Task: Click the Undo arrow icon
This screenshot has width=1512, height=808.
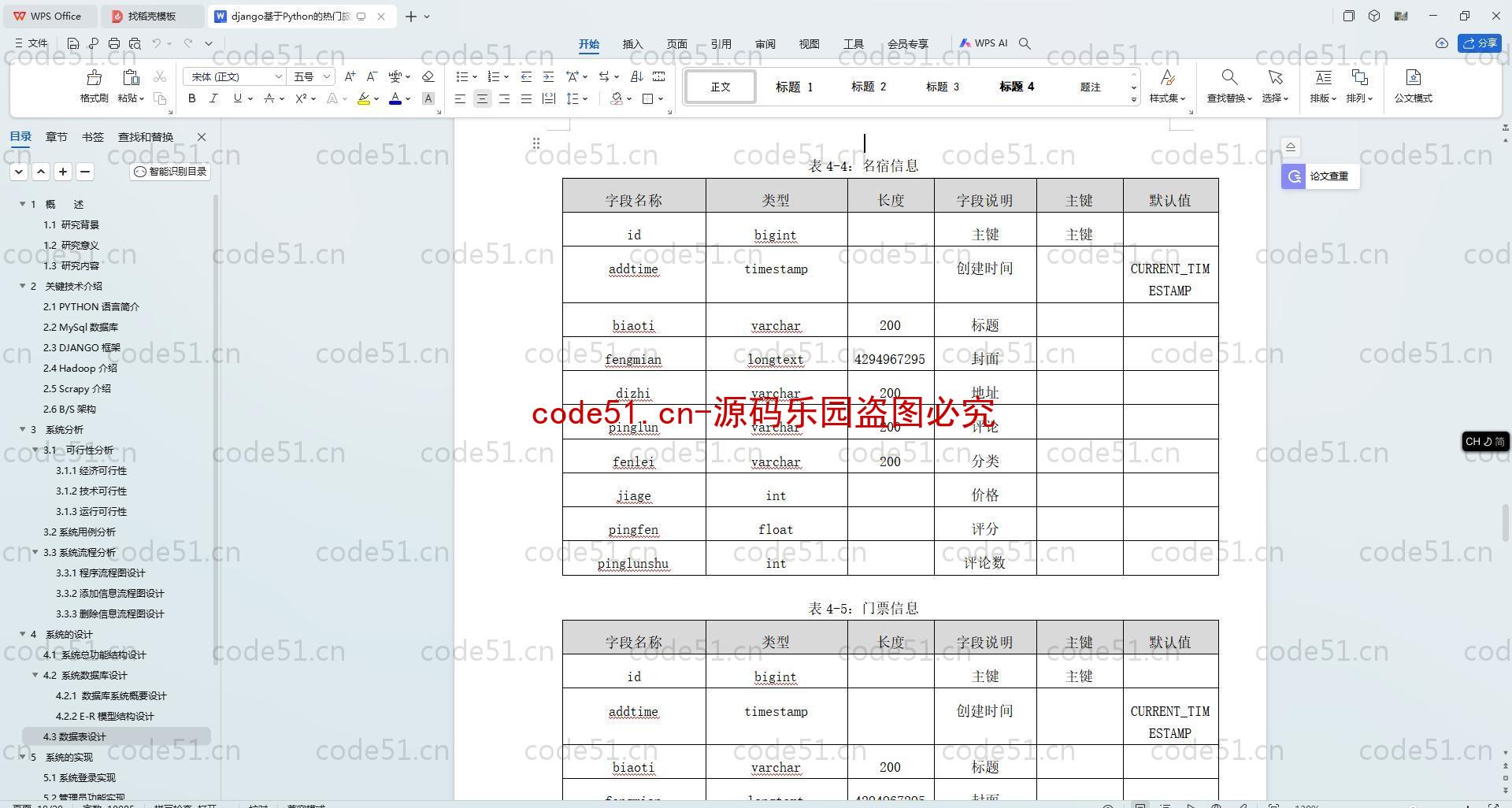Action: click(157, 43)
